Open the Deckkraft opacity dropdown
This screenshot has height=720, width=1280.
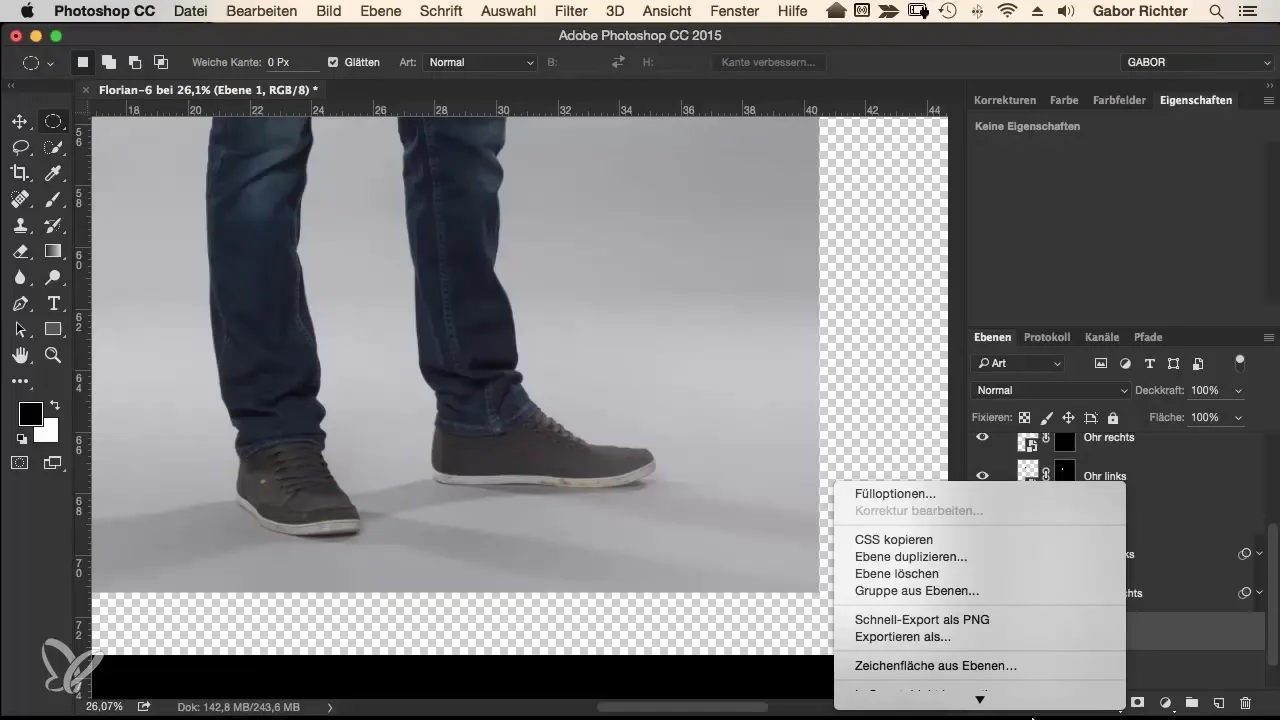(x=1239, y=390)
